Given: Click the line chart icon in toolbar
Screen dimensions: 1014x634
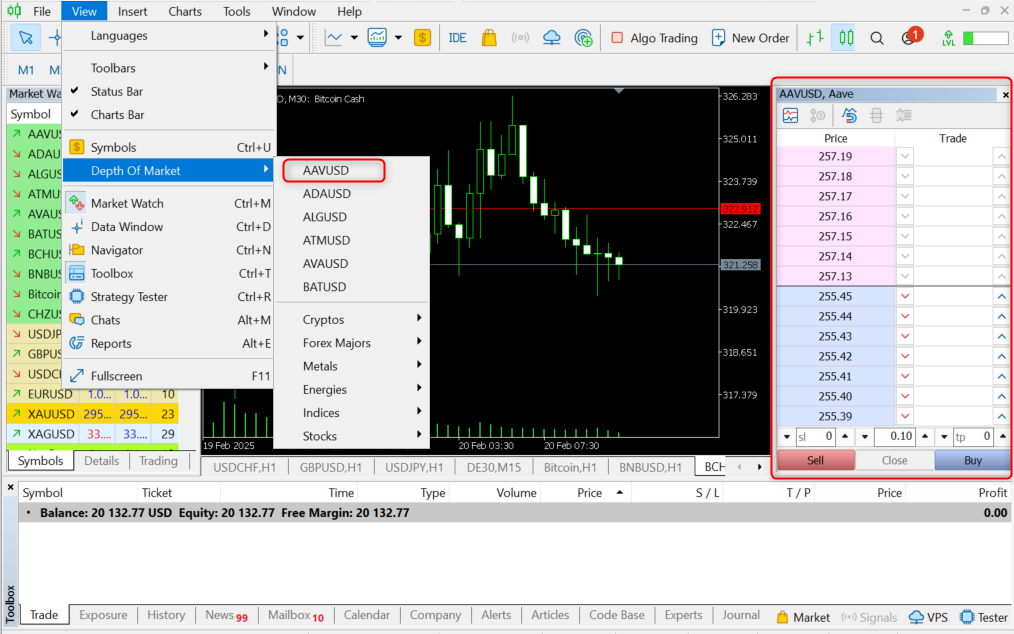Looking at the screenshot, I should click(333, 38).
